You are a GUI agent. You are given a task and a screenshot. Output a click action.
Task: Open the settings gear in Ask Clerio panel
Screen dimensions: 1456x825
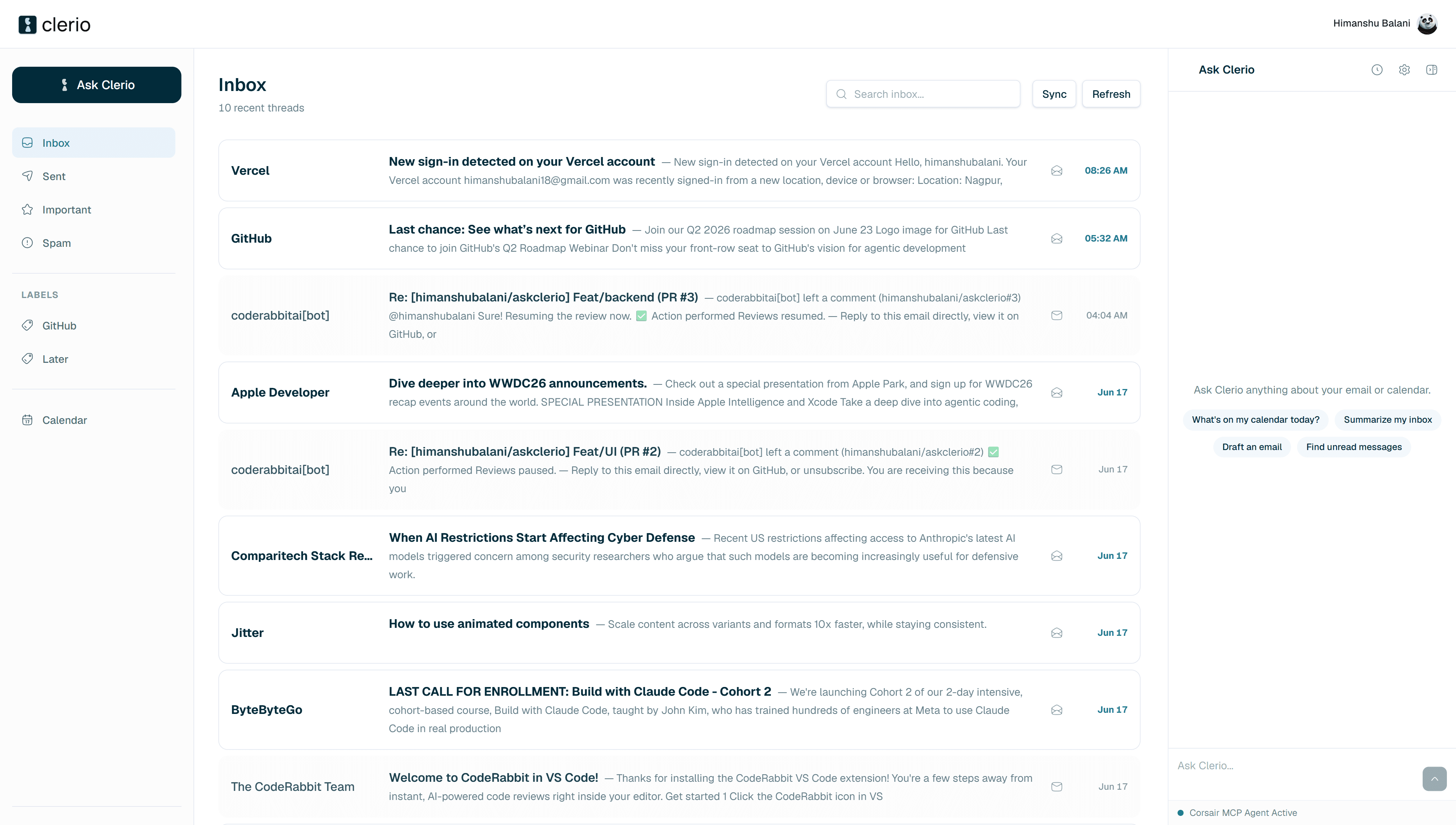(x=1404, y=70)
